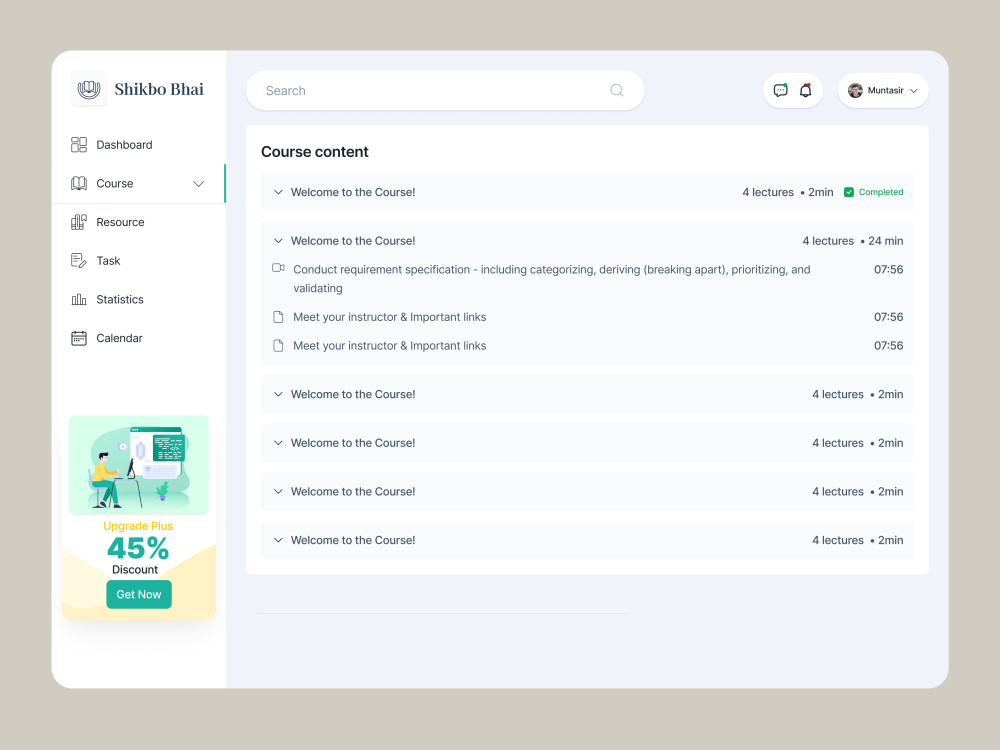
Task: Open the Calendar icon in the sidebar
Action: pos(79,338)
